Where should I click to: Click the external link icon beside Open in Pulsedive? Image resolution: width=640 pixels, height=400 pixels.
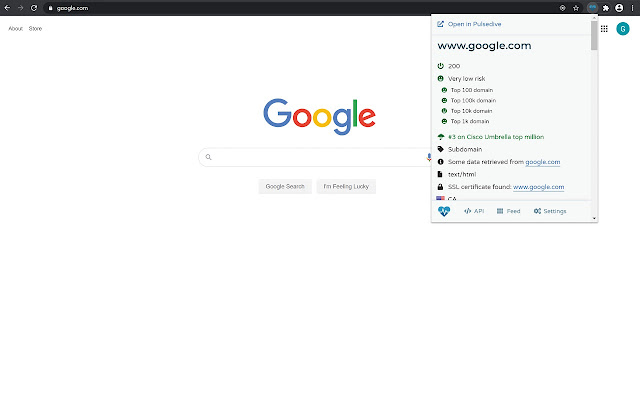point(440,24)
